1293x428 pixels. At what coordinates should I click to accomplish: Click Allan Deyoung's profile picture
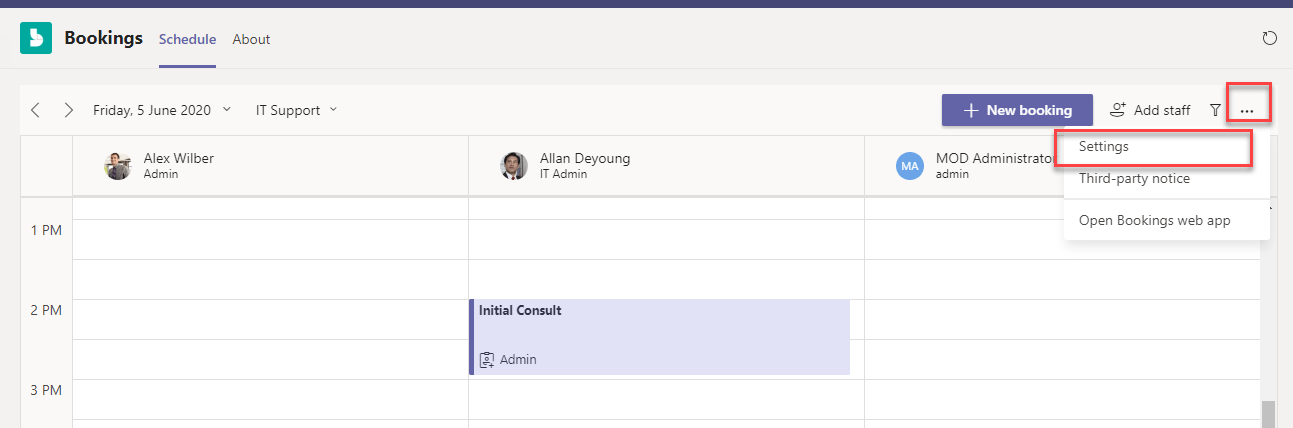pos(514,166)
